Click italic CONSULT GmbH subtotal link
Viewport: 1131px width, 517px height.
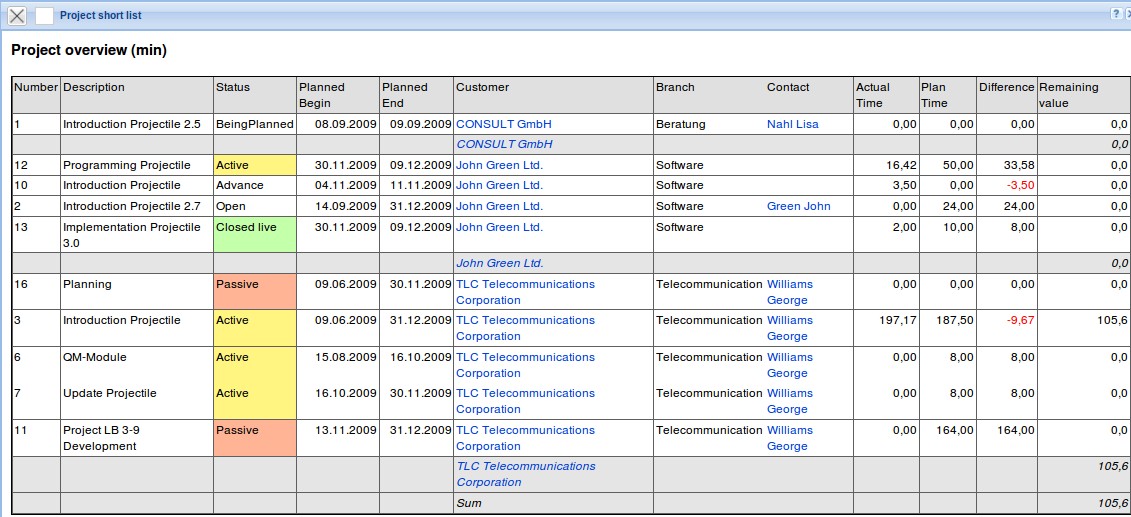(x=504, y=144)
